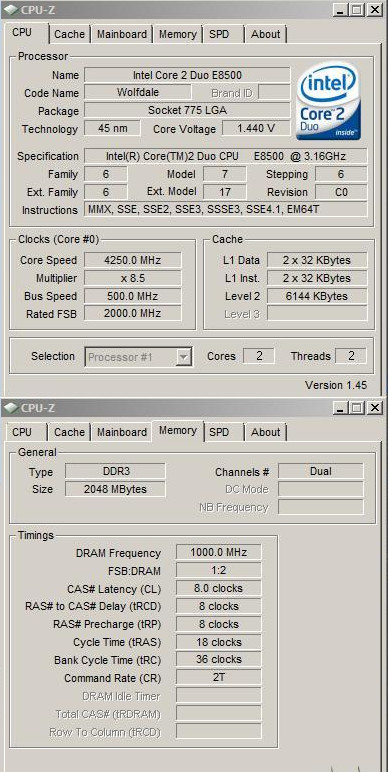The width and height of the screenshot is (388, 772).
Task: Open the Memory tab in top CPU-Z window
Action: click(x=177, y=34)
